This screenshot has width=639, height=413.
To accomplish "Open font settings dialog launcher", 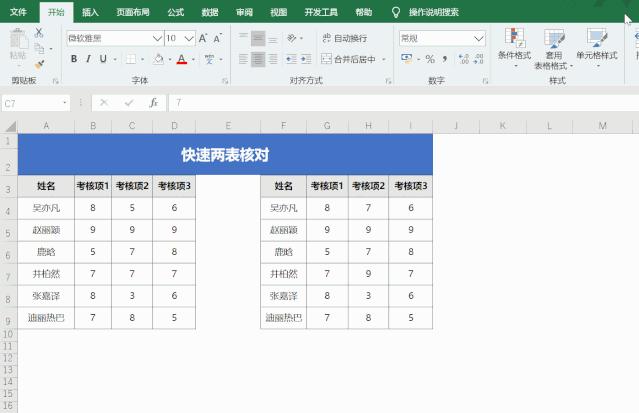I will pos(225,81).
